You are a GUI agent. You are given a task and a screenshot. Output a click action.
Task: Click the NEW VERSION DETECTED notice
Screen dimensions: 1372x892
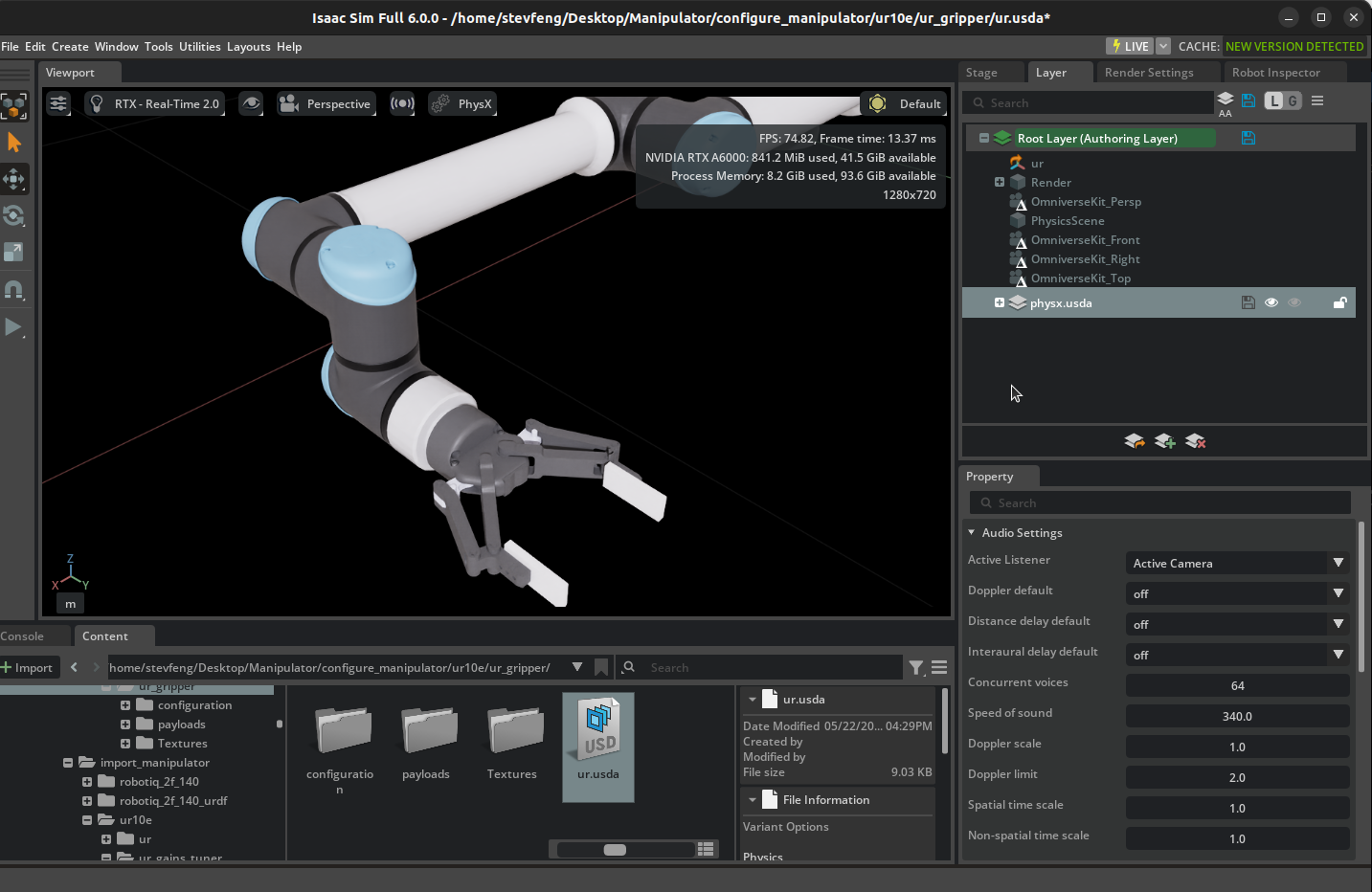pos(1294,46)
